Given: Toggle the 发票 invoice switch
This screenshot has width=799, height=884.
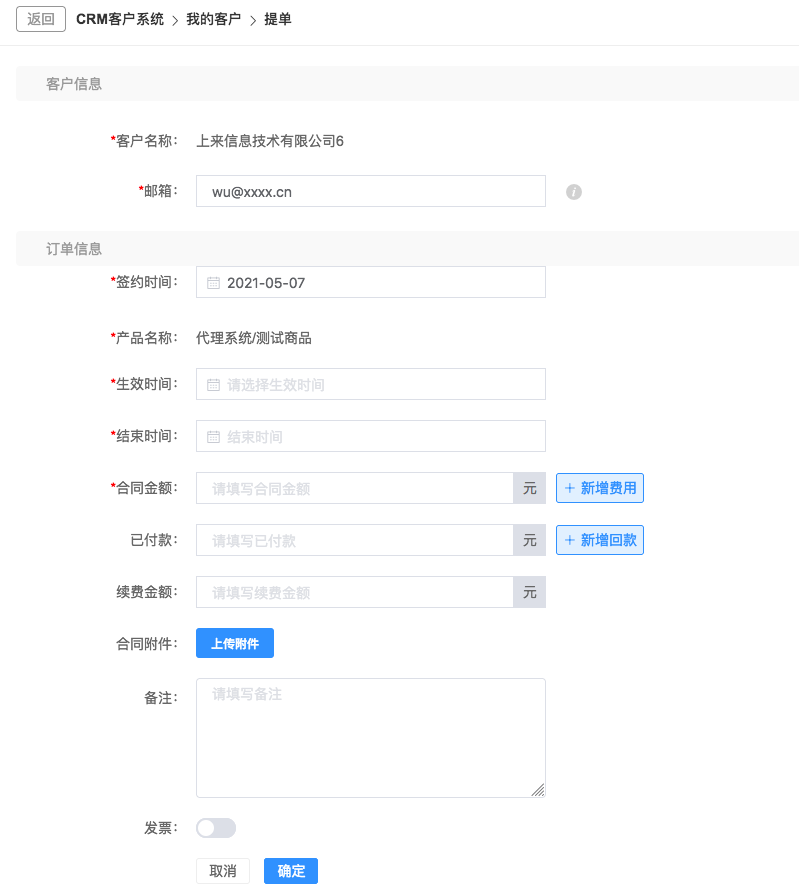Looking at the screenshot, I should (216, 828).
